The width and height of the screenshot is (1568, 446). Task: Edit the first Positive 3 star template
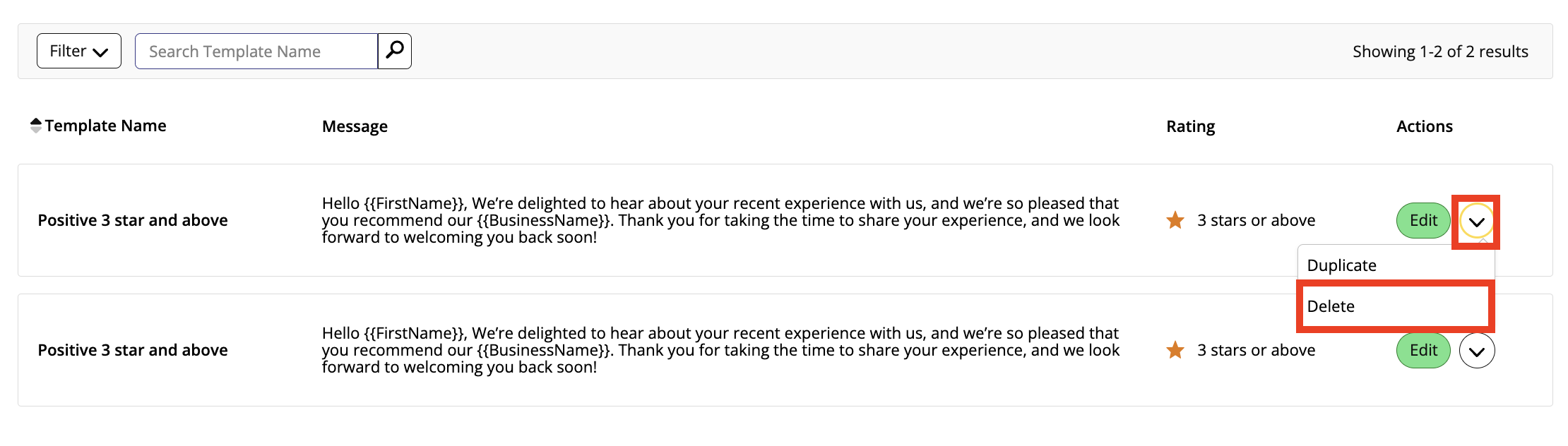point(1423,221)
